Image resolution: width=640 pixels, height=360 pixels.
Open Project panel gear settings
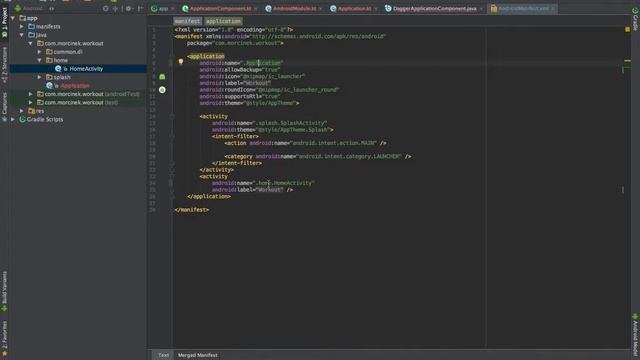point(129,8)
